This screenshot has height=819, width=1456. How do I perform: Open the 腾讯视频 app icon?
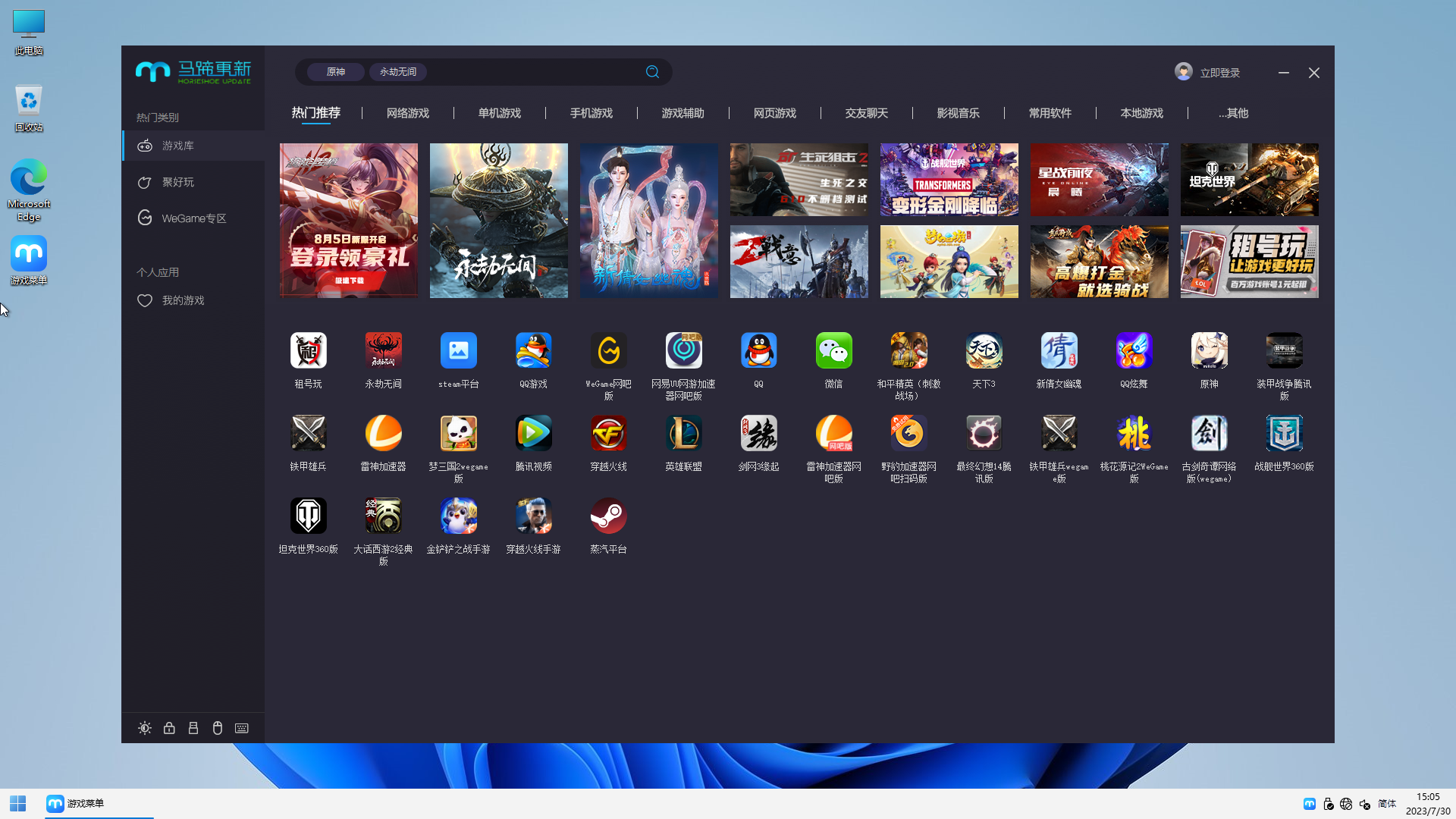[534, 434]
